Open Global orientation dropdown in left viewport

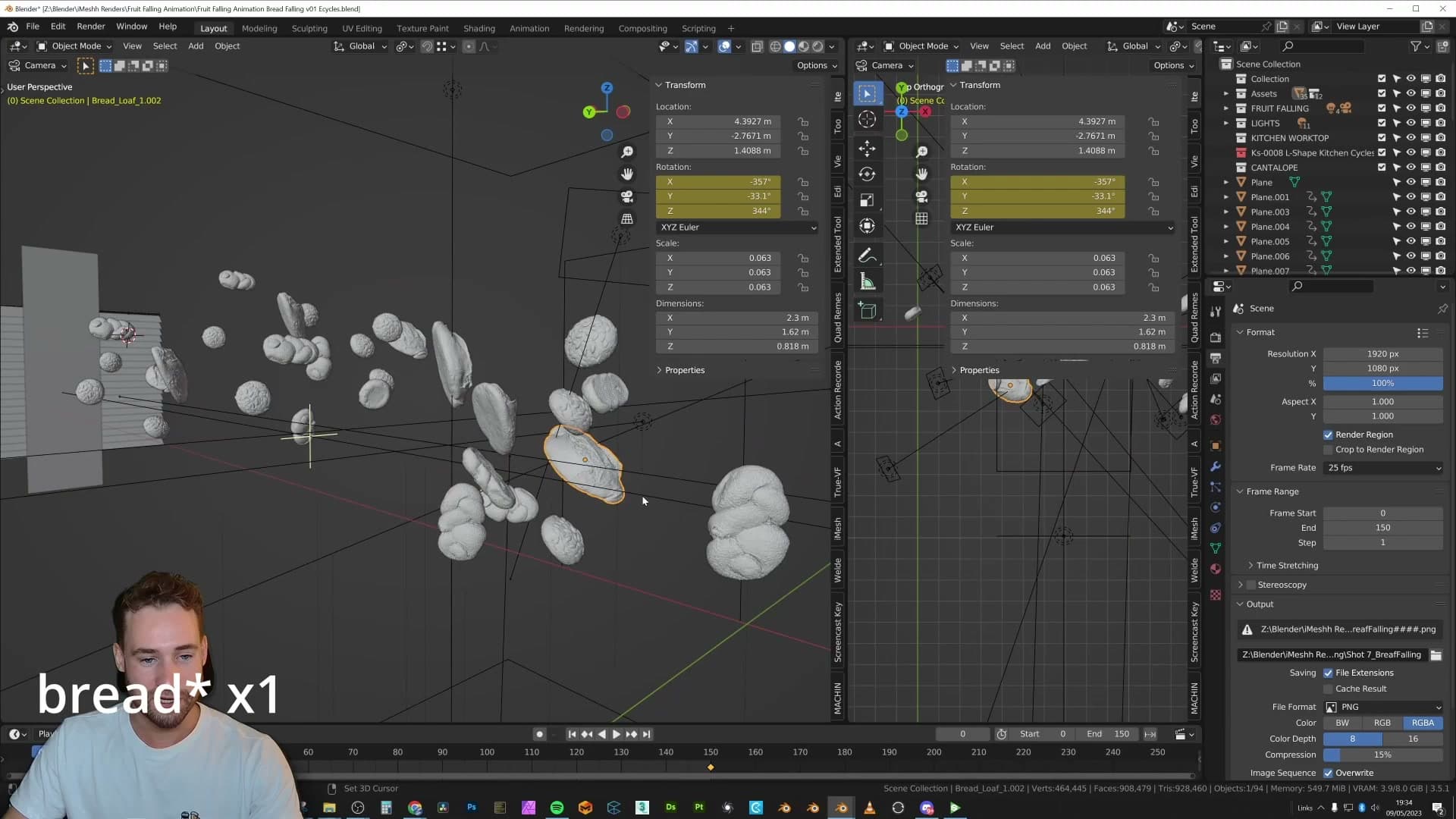pyautogui.click(x=361, y=46)
